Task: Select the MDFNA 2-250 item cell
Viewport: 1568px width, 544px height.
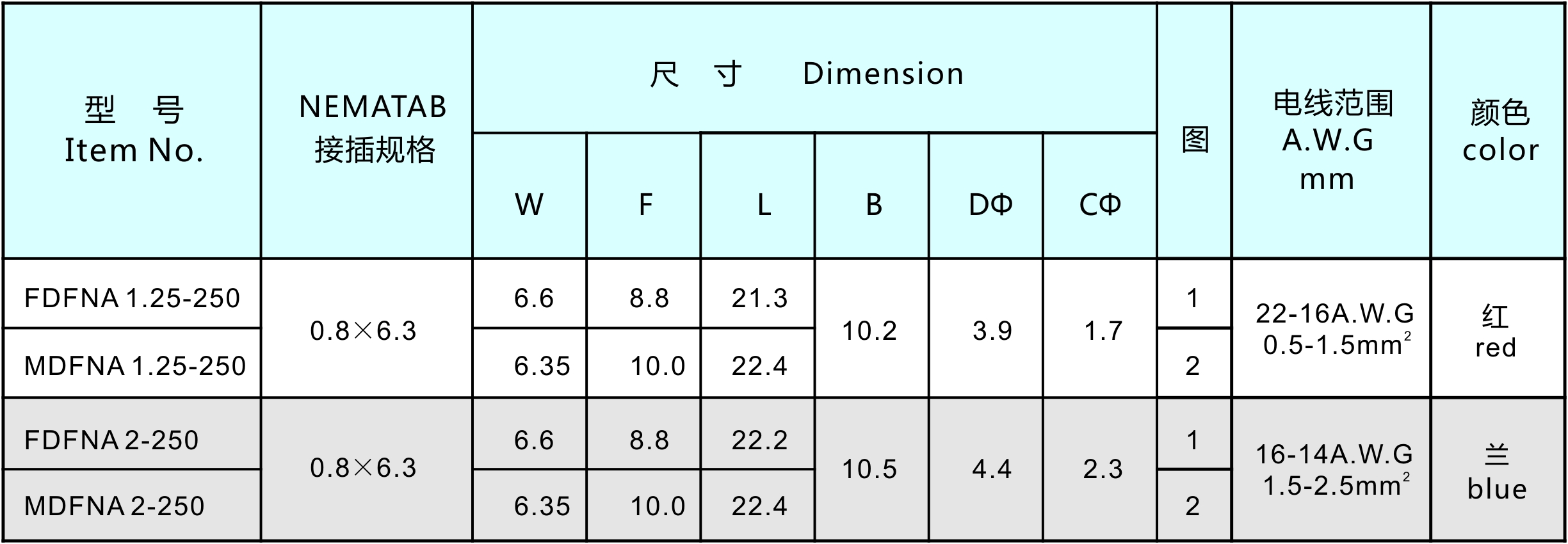Action: click(x=114, y=506)
